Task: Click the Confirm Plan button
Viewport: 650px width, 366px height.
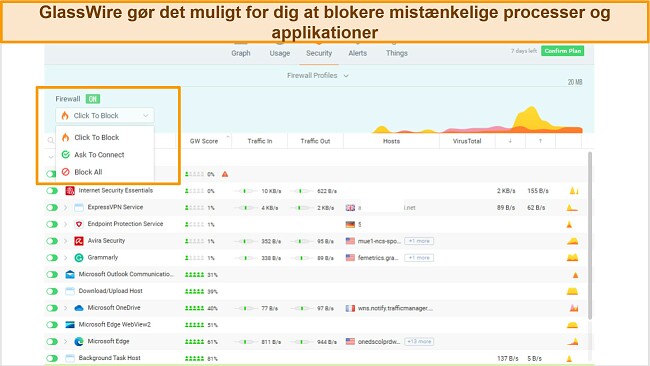Action: (x=563, y=51)
